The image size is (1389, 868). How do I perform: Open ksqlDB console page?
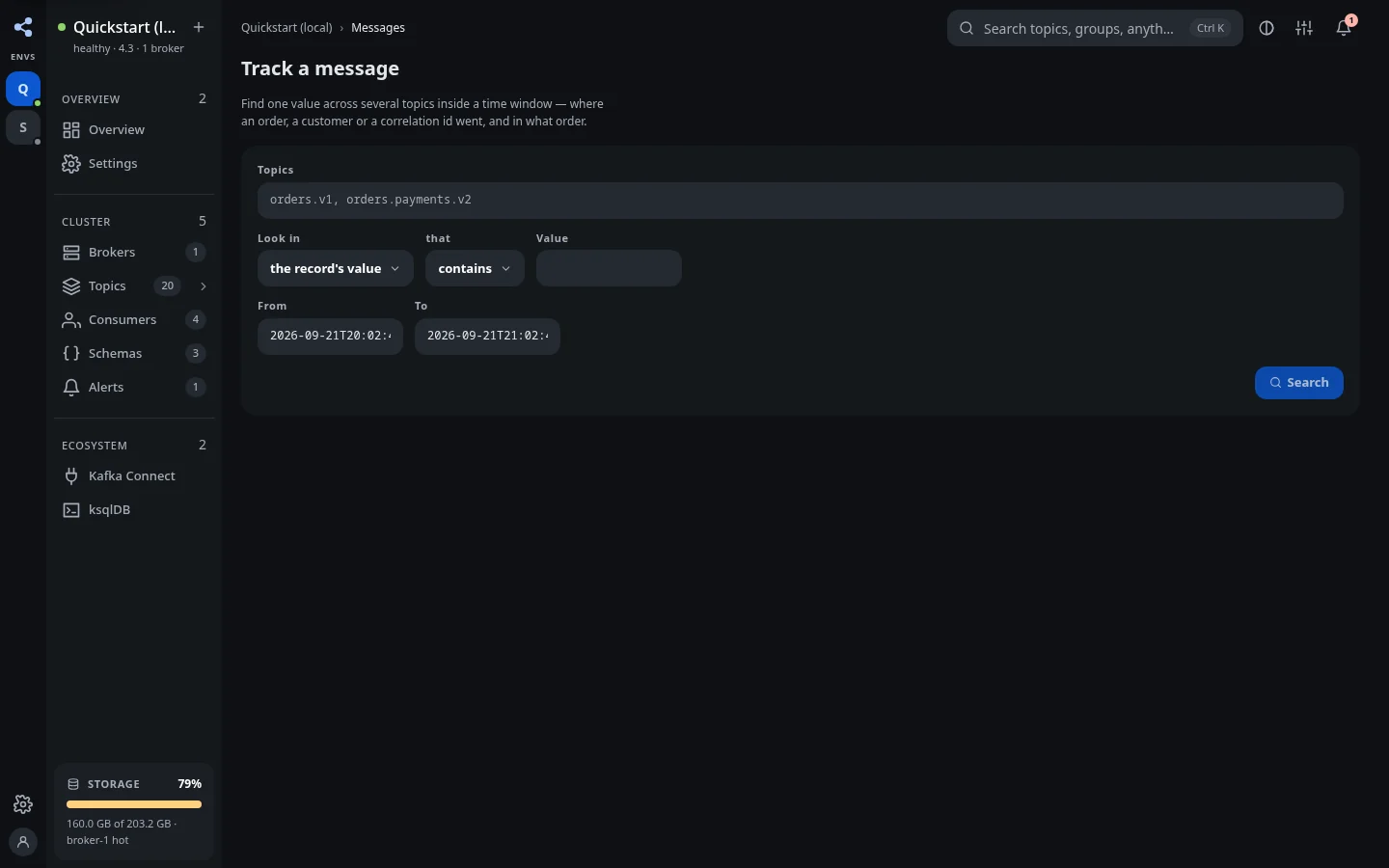tap(134, 510)
